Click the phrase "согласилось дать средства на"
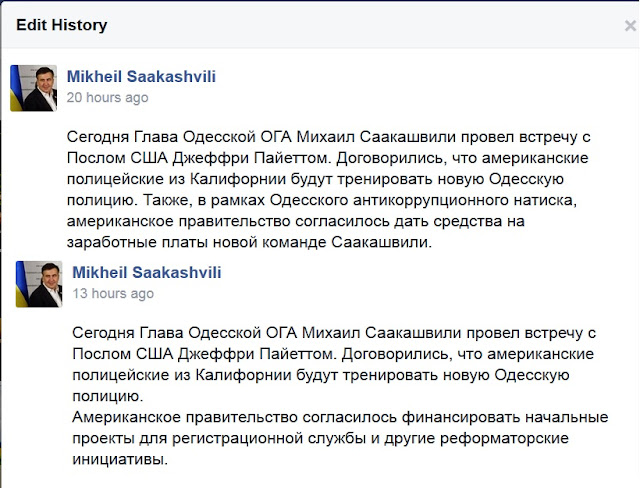This screenshot has width=640, height=488. click(410, 221)
